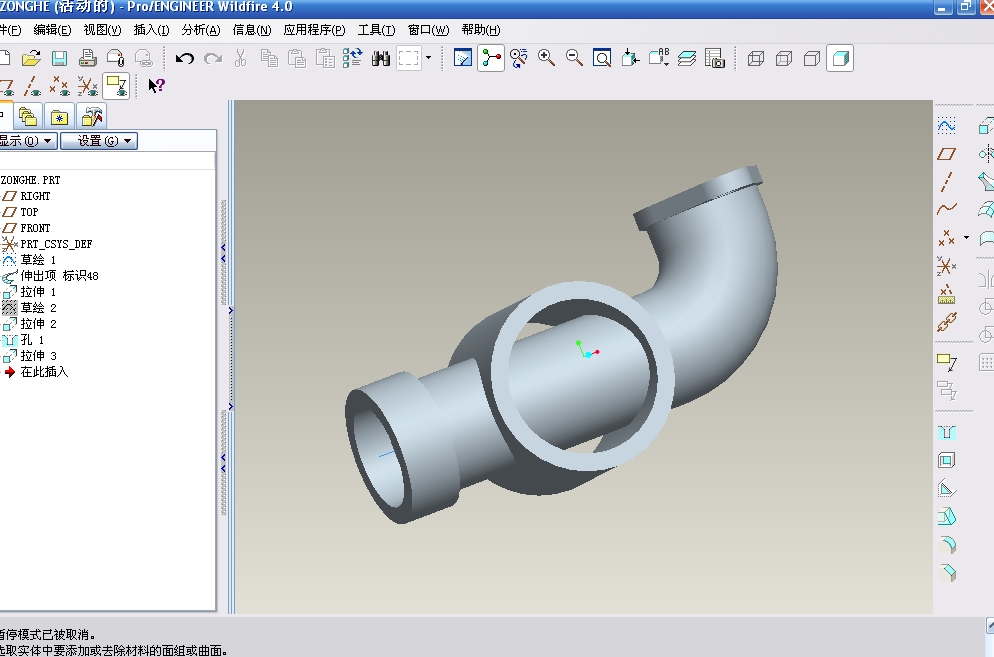The height and width of the screenshot is (657, 994).
Task: Open the Hole tool on the right toolbar
Action: pyautogui.click(x=946, y=433)
